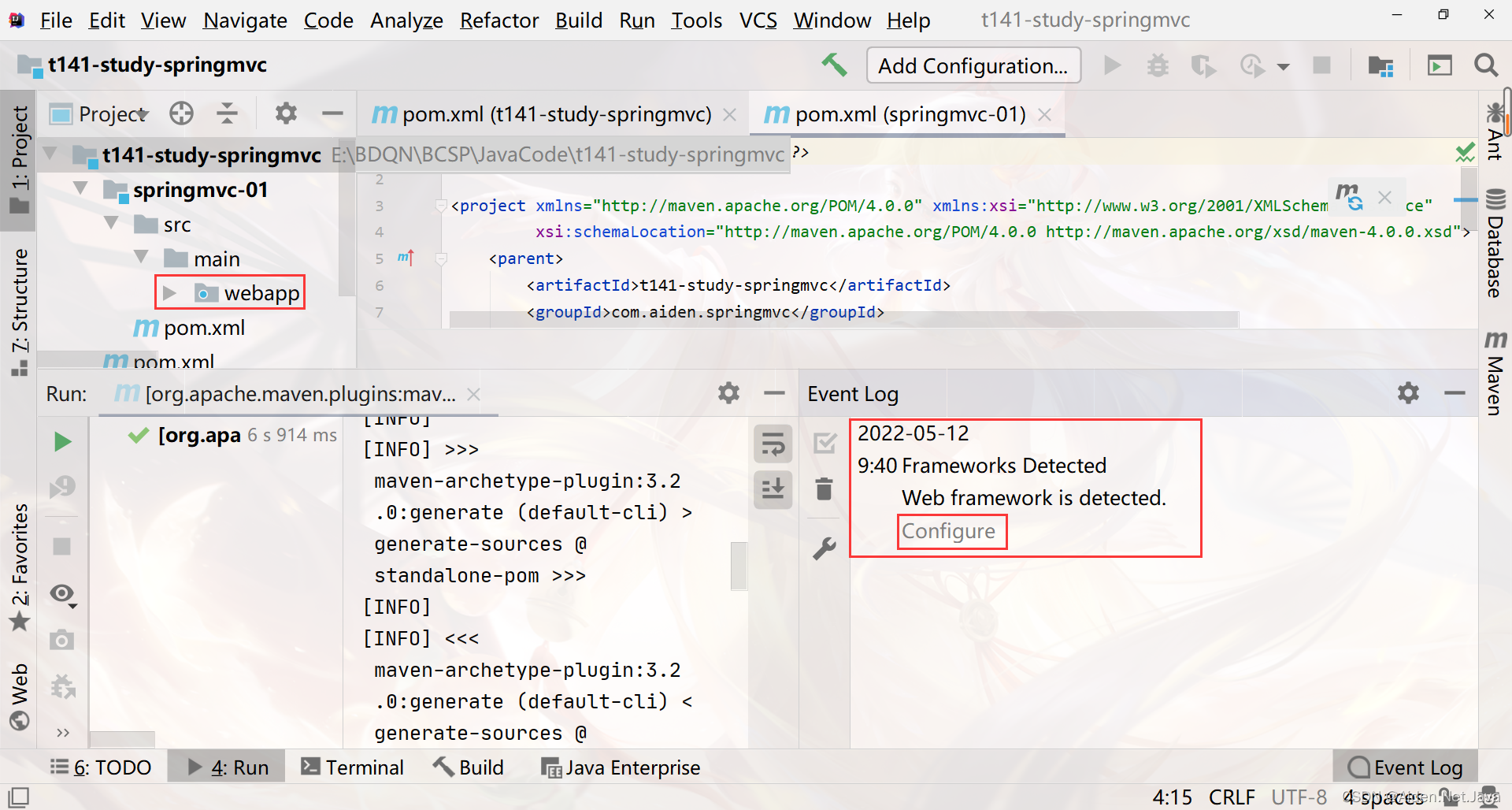Click the Add Configuration button
The width and height of the screenshot is (1512, 810).
click(x=973, y=65)
